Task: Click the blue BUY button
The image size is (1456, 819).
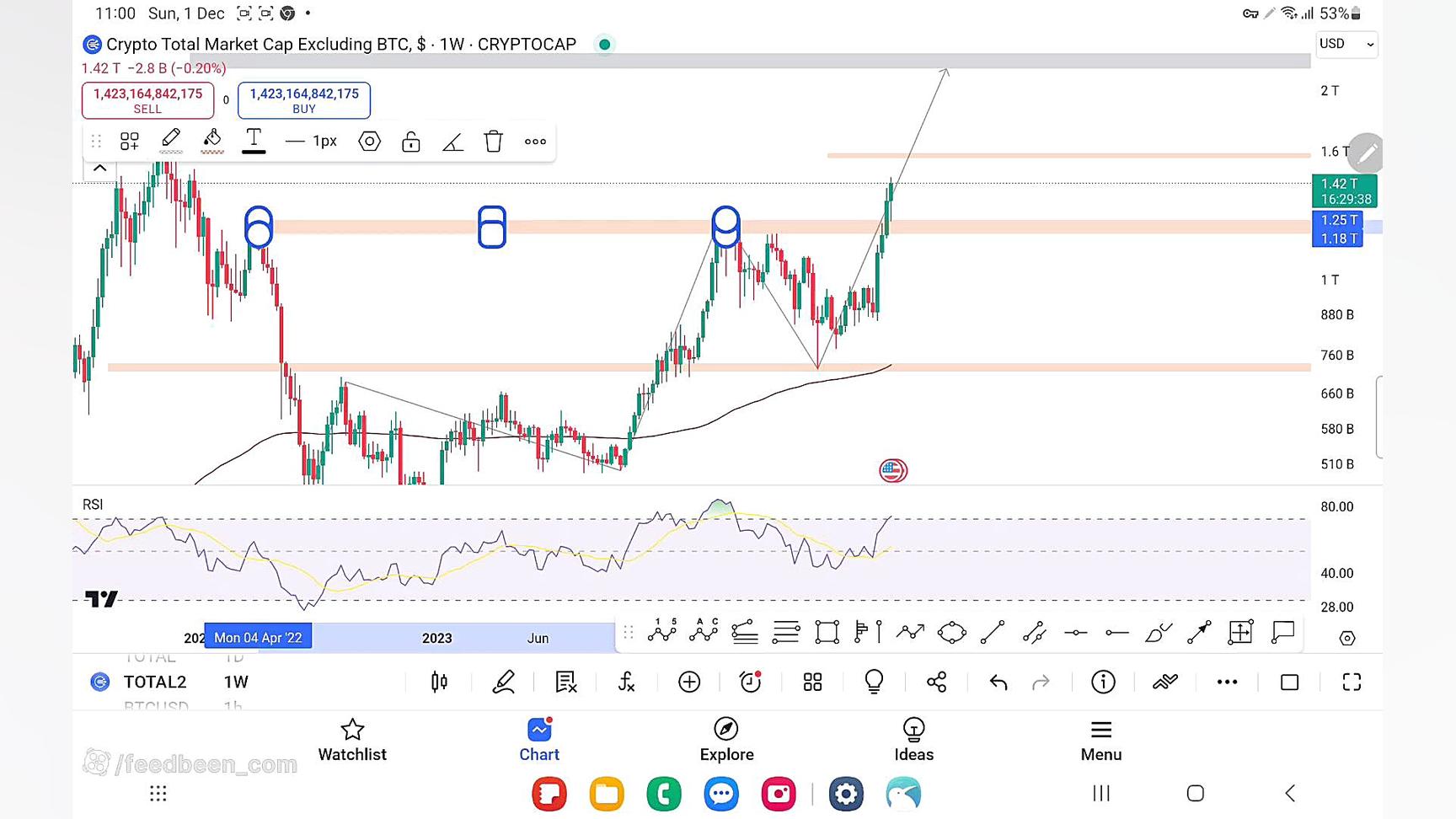Action: (x=304, y=100)
